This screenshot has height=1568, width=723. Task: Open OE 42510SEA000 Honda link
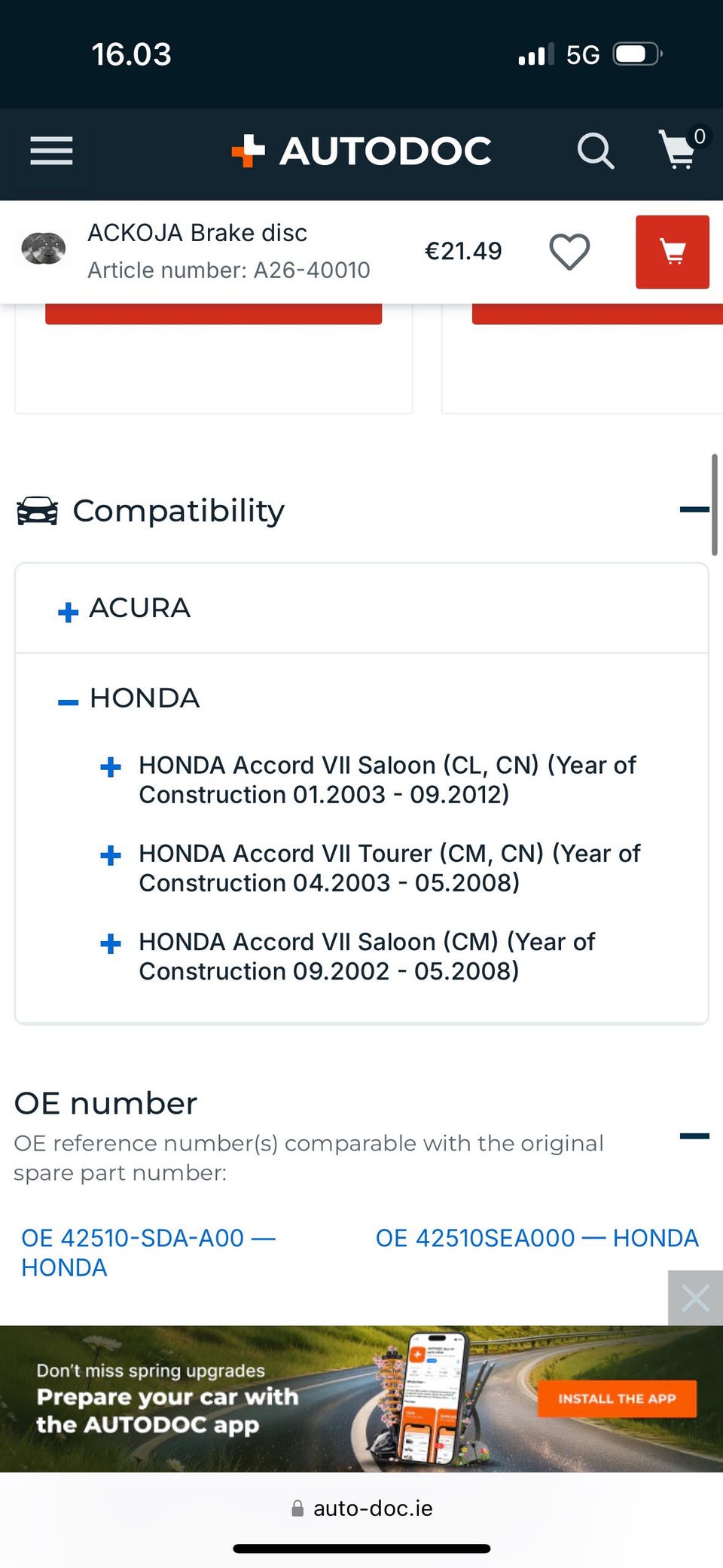coord(537,1238)
